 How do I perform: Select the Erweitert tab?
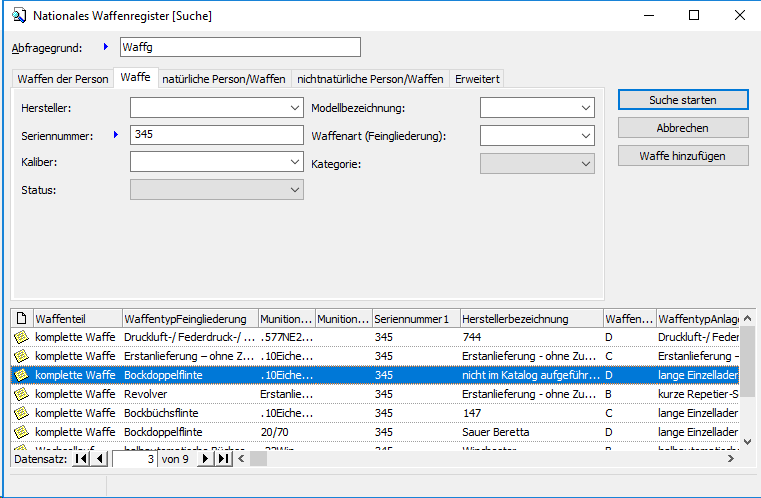coord(477,79)
